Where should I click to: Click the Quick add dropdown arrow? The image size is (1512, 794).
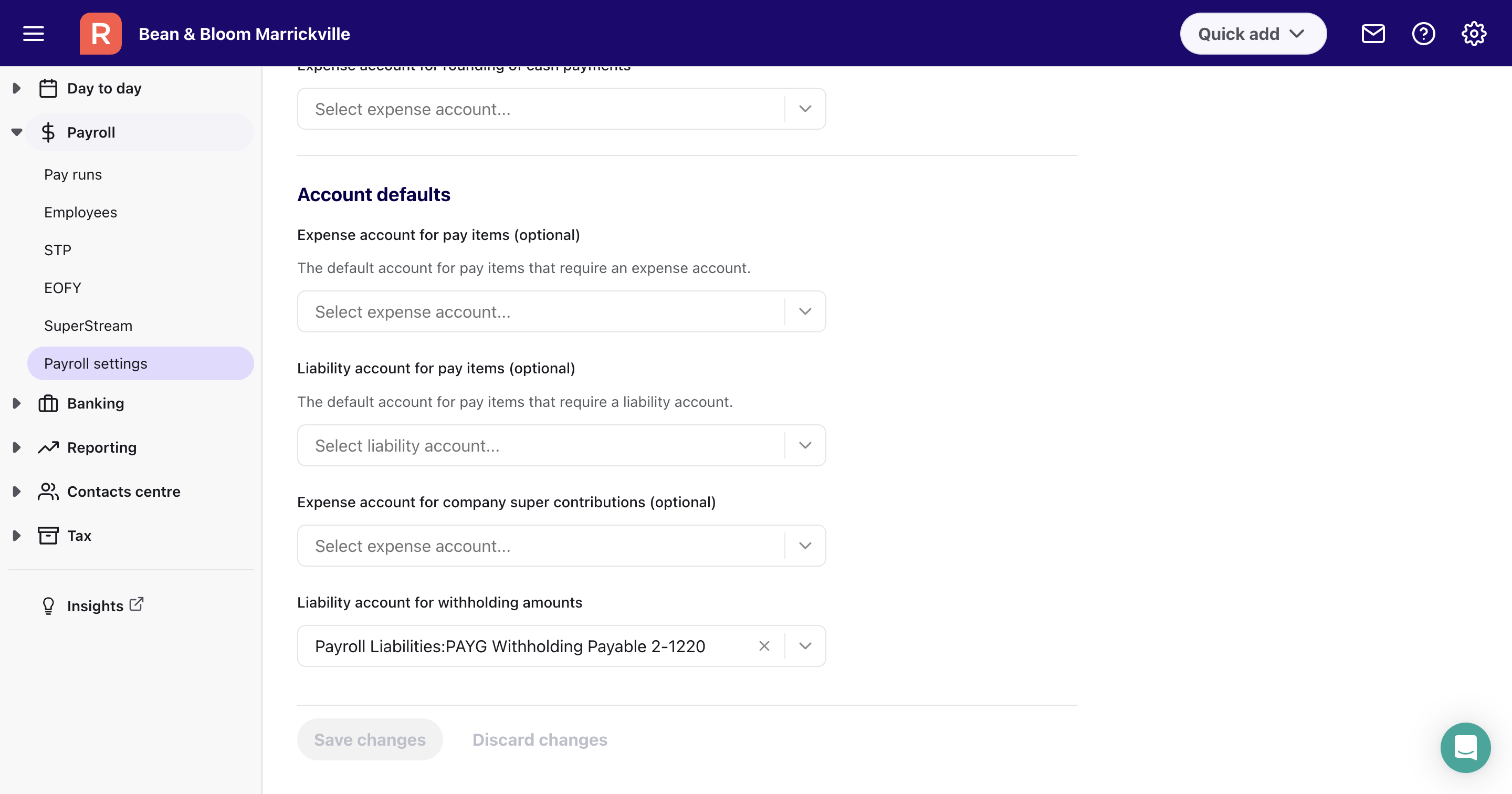tap(1297, 33)
